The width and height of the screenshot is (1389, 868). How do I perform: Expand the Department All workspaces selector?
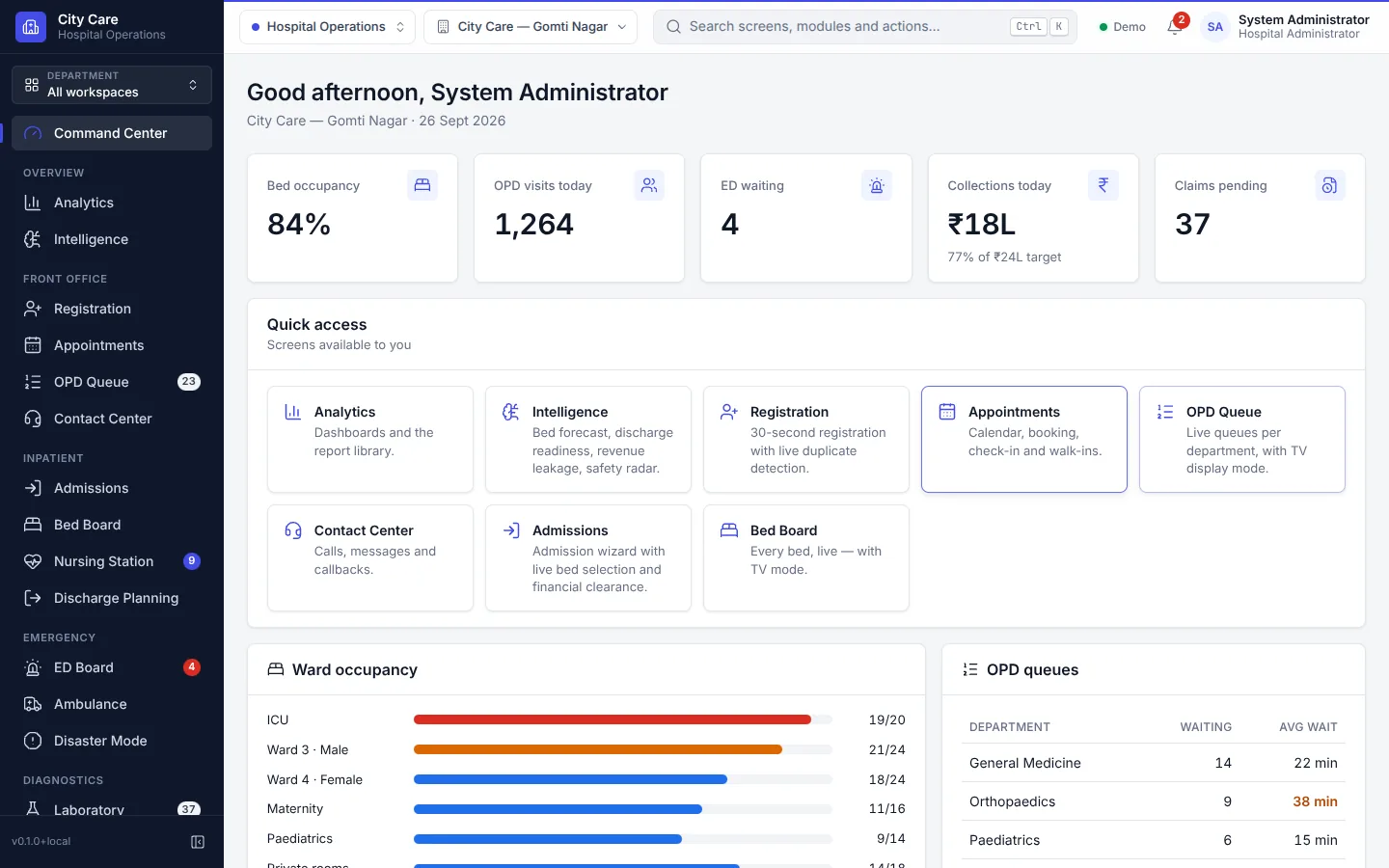[112, 85]
